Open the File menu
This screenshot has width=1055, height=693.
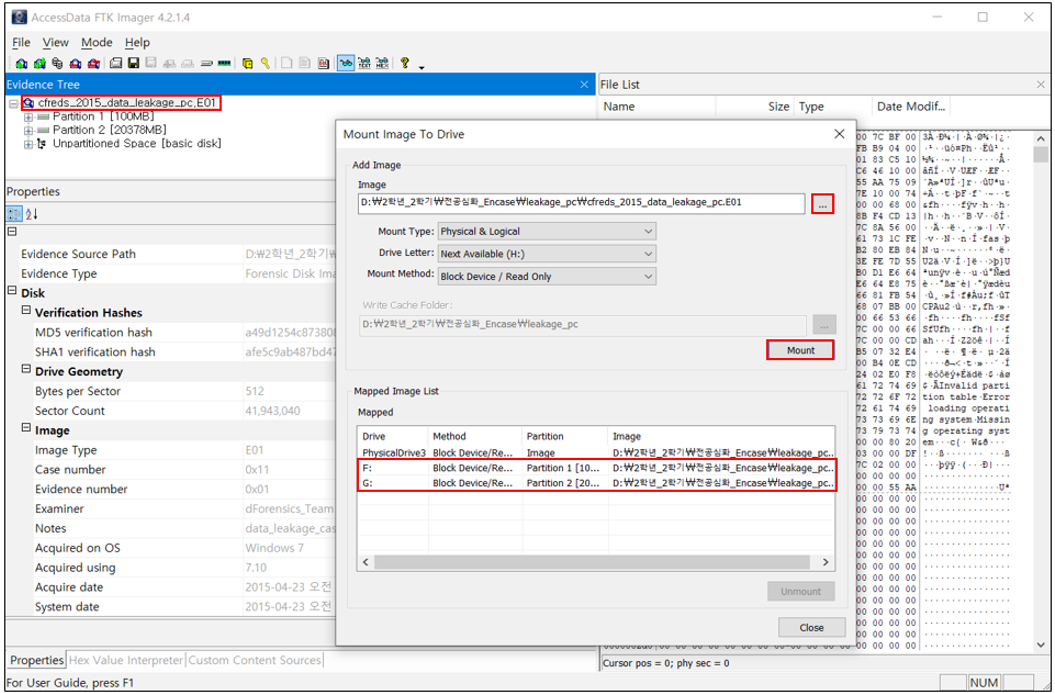(21, 42)
